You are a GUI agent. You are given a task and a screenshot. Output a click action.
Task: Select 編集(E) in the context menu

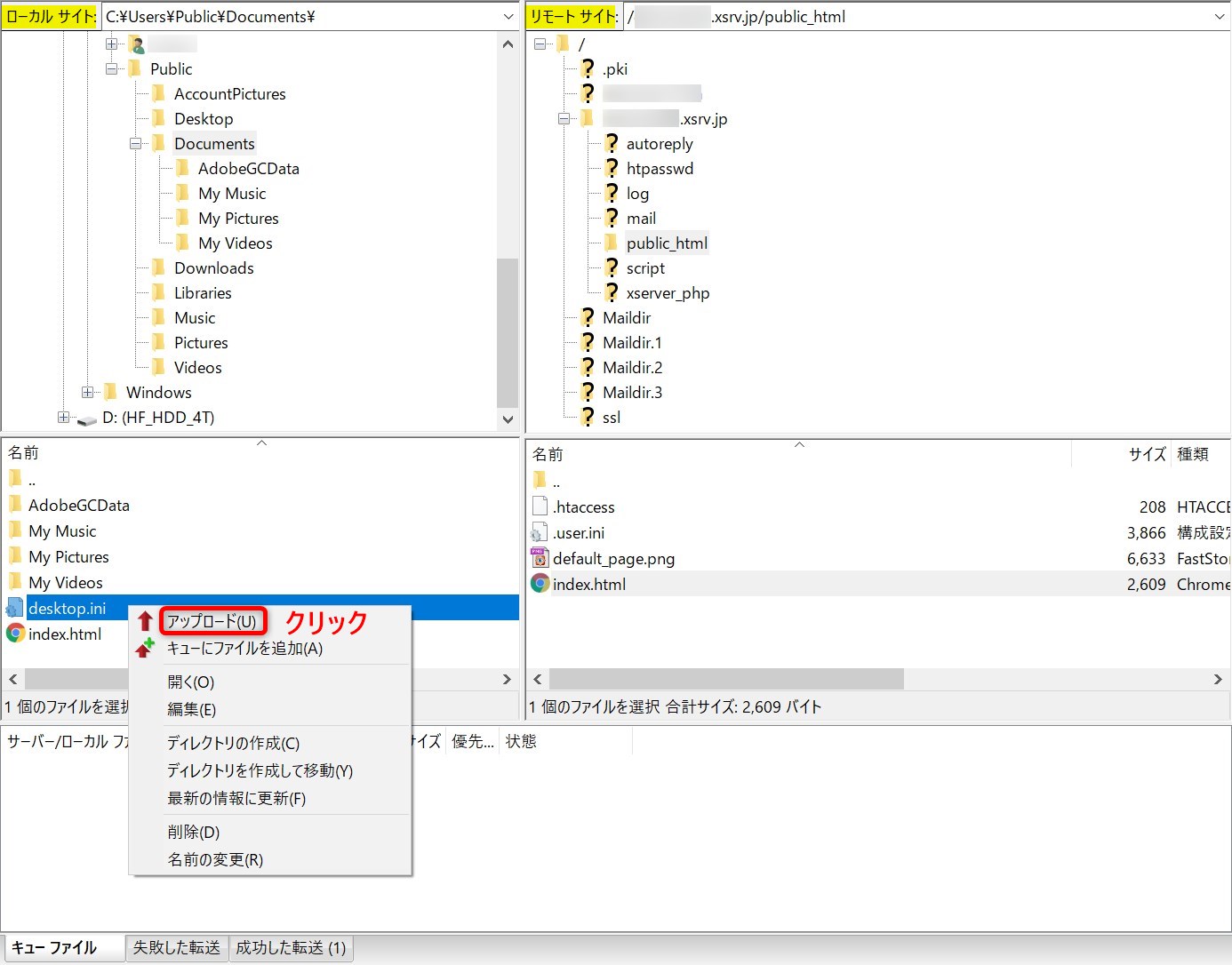192,709
